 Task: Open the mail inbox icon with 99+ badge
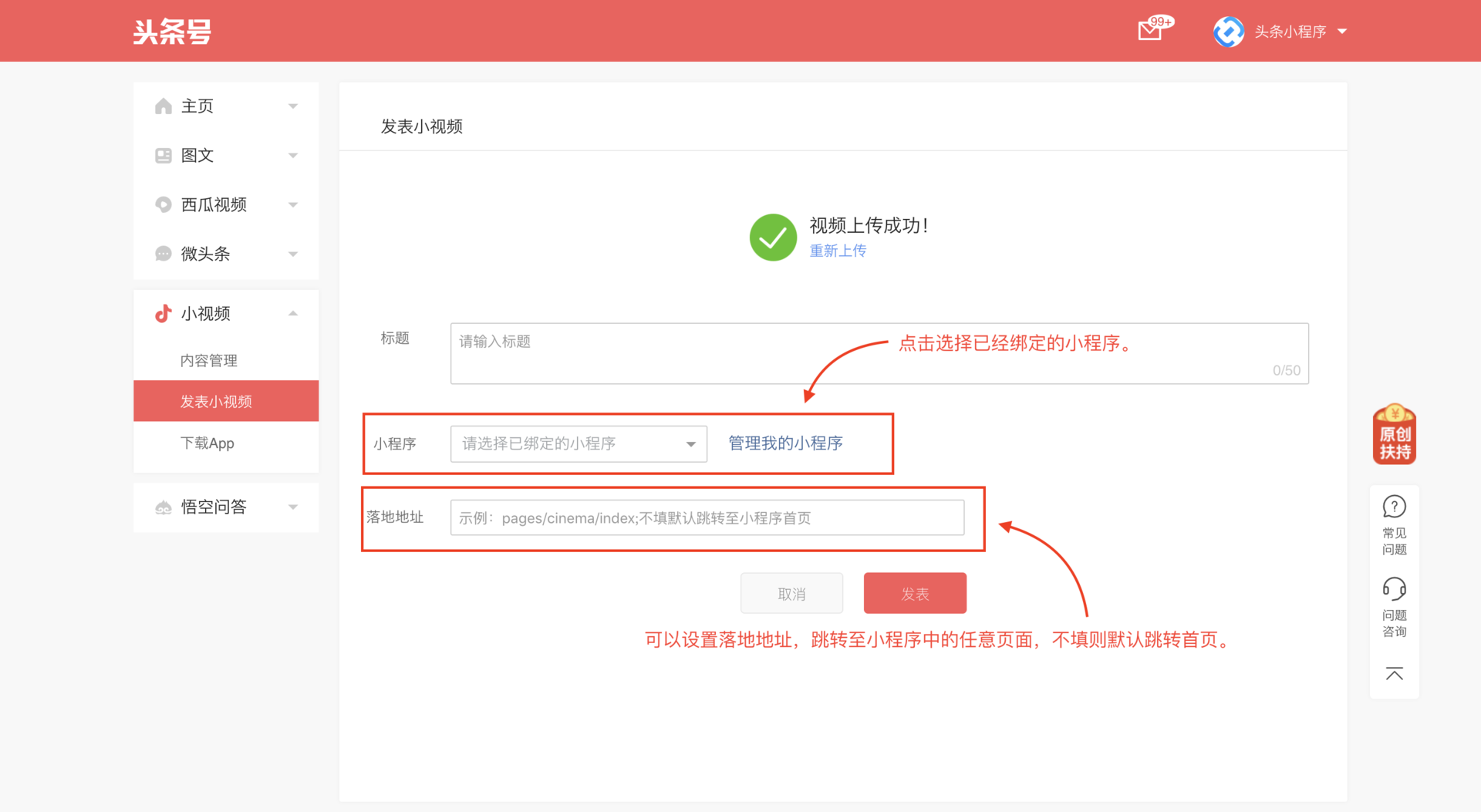[1155, 28]
